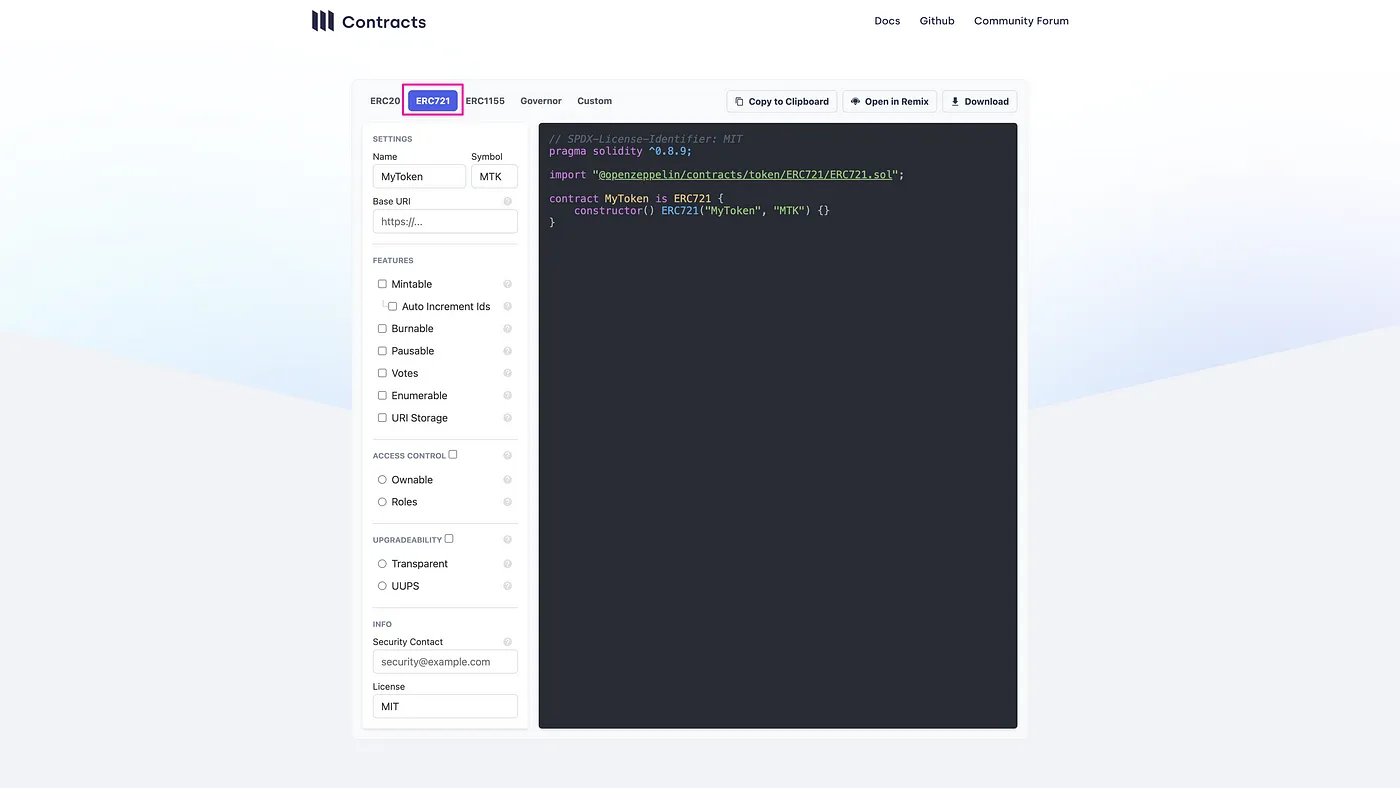Open the question mark icon beside Burnable
Screen dimensions: 1400x788
point(507,329)
